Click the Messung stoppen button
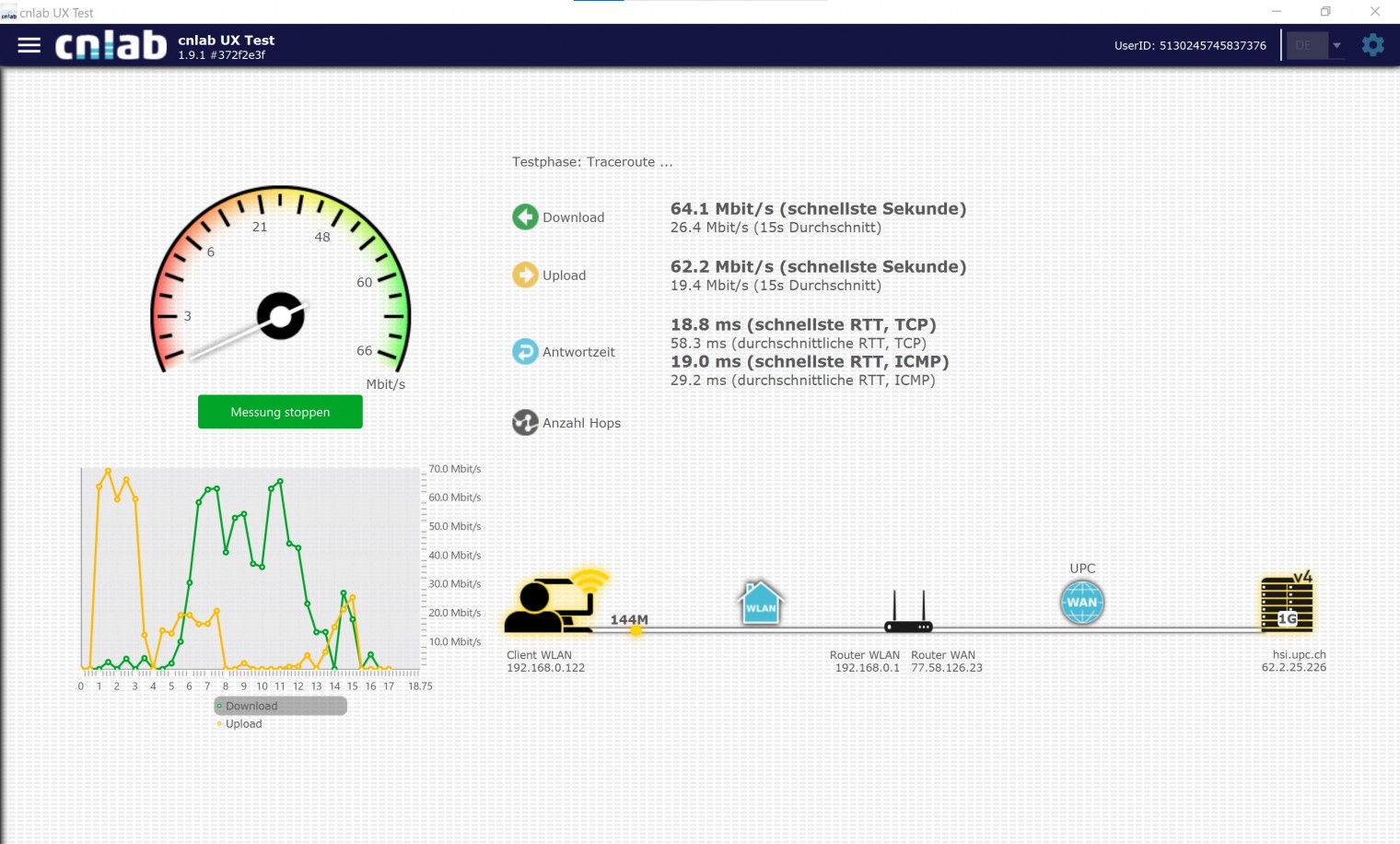 (280, 412)
